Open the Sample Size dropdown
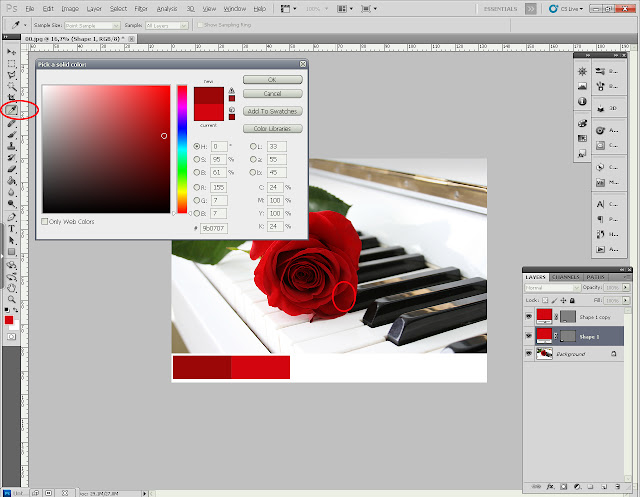The height and width of the screenshot is (497, 640). pos(92,25)
